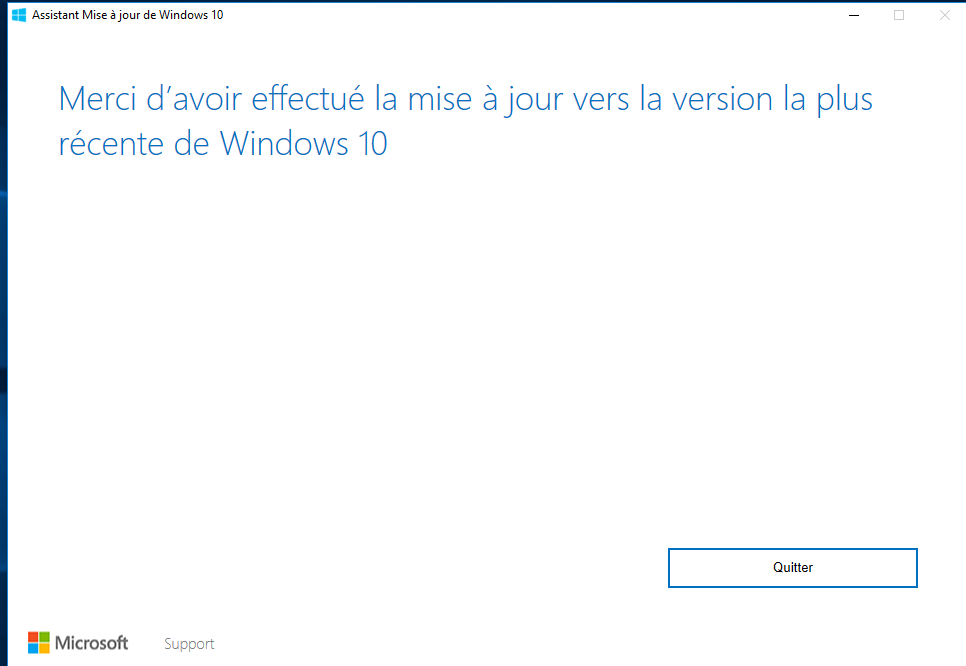Click the yellow square of Microsoft logo
This screenshot has height=666, width=966.
pyautogui.click(x=44, y=648)
